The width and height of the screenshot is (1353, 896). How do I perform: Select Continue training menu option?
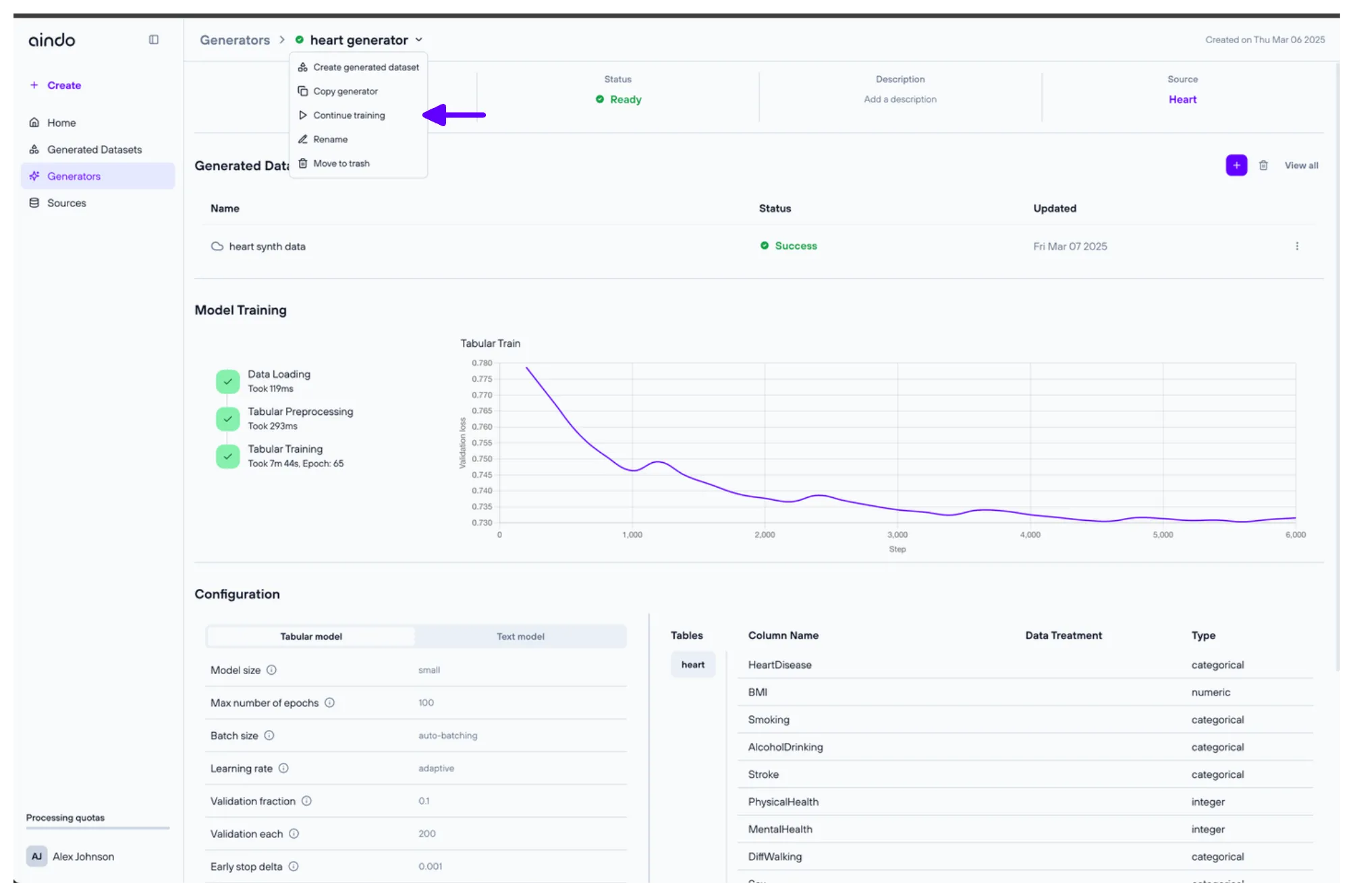pos(349,115)
